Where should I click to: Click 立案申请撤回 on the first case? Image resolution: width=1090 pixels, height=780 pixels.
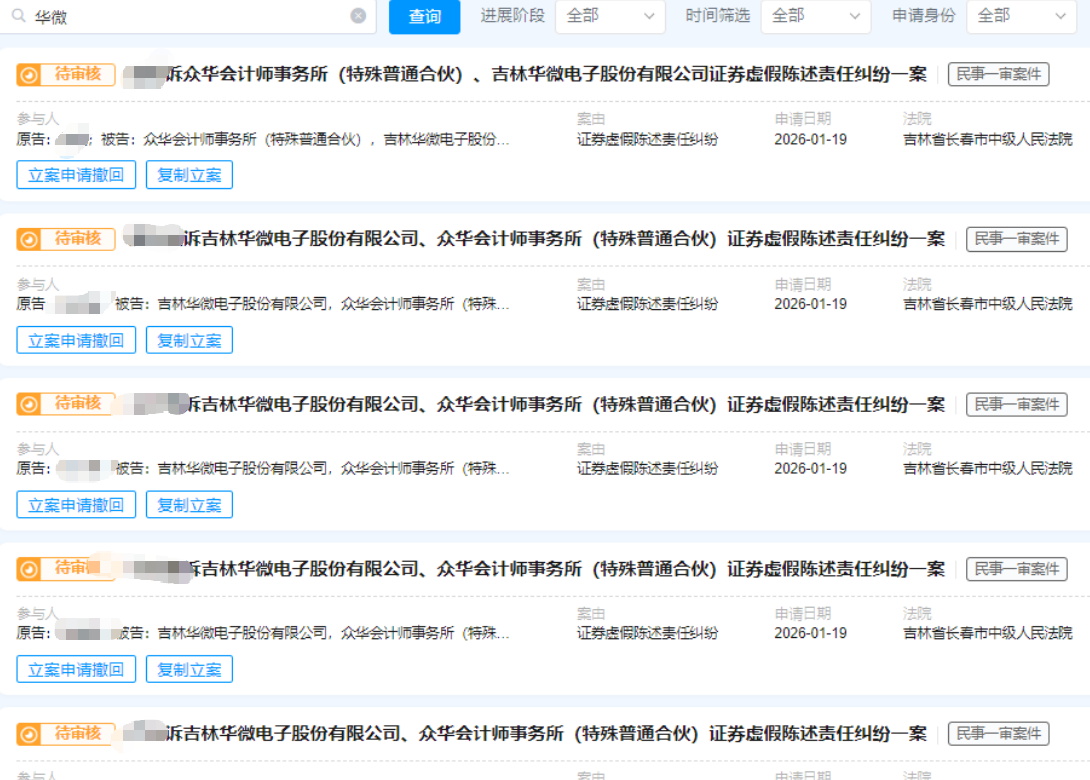pyautogui.click(x=76, y=174)
